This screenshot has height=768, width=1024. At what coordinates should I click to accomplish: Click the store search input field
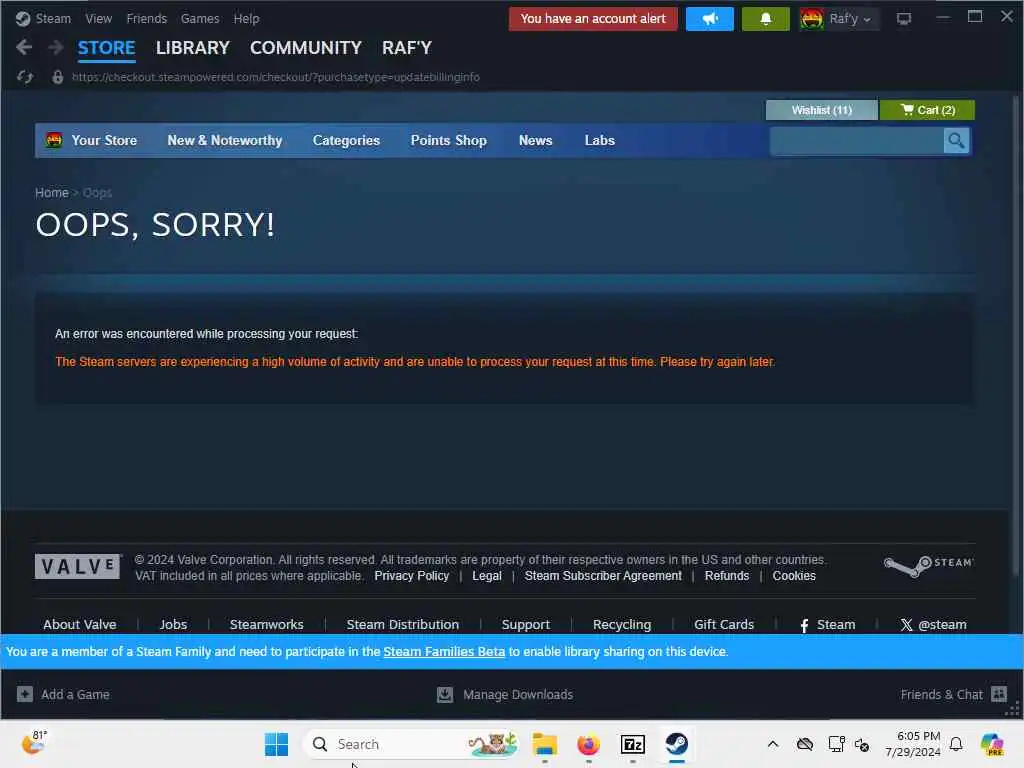856,140
